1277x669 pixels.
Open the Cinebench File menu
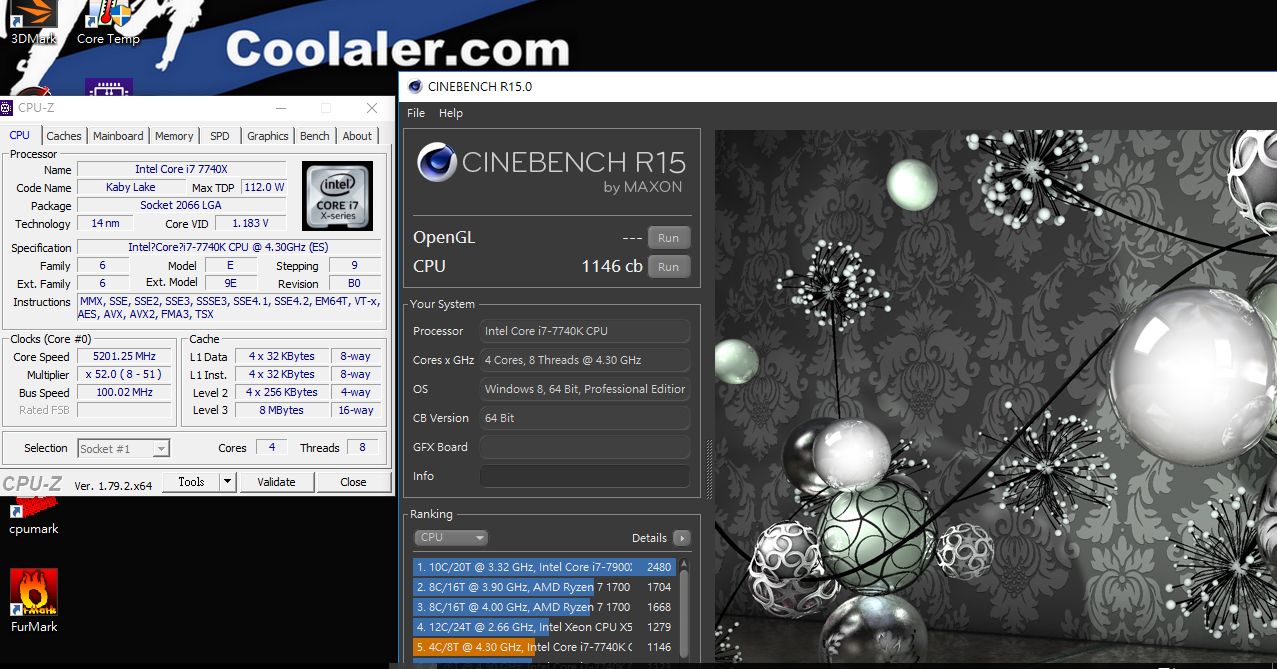click(416, 113)
